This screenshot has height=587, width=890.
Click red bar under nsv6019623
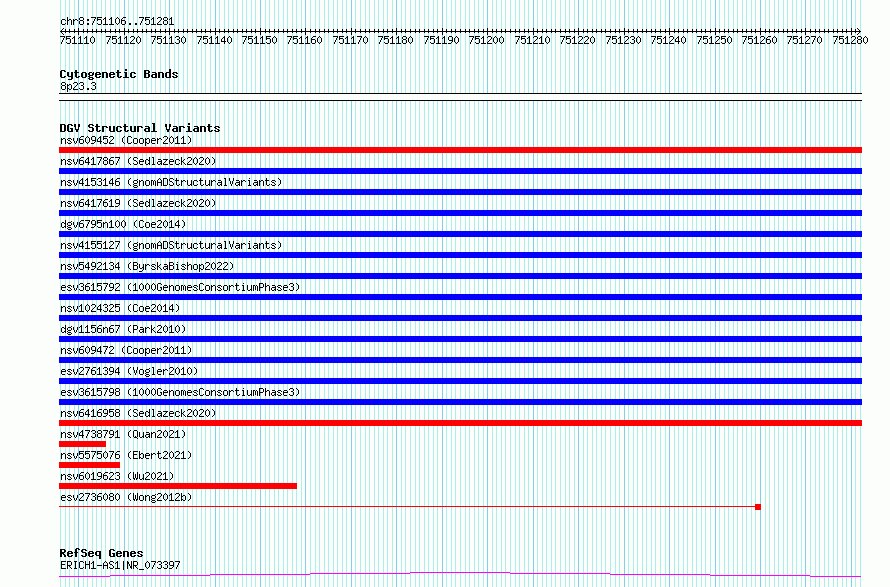(x=178, y=486)
